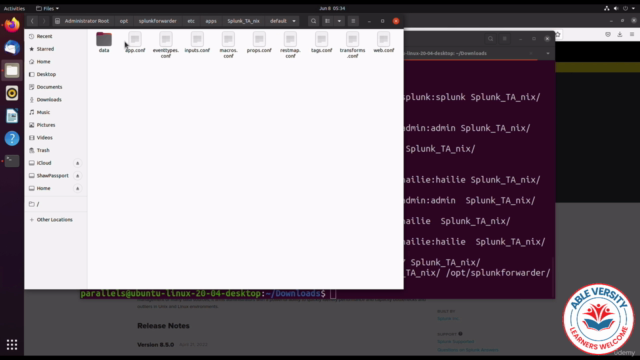Image resolution: width=640 pixels, height=360 pixels.
Task: Show Applications grid in dock
Action: [x=12, y=345]
